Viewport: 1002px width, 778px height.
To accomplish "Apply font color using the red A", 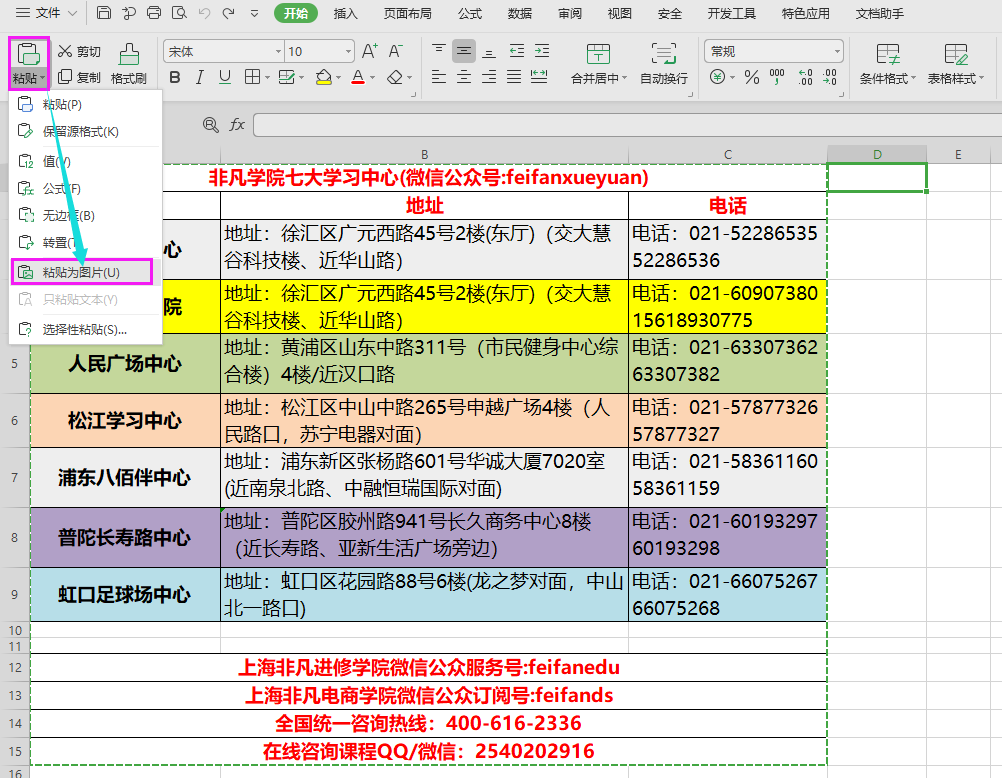I will click(358, 77).
